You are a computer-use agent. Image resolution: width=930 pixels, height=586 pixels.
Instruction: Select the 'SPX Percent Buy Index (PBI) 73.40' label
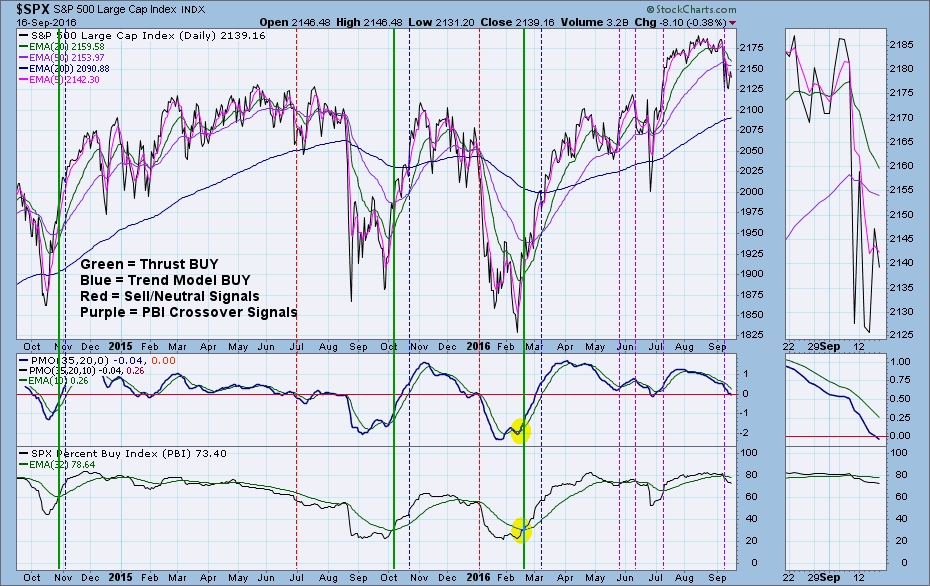pos(123,454)
